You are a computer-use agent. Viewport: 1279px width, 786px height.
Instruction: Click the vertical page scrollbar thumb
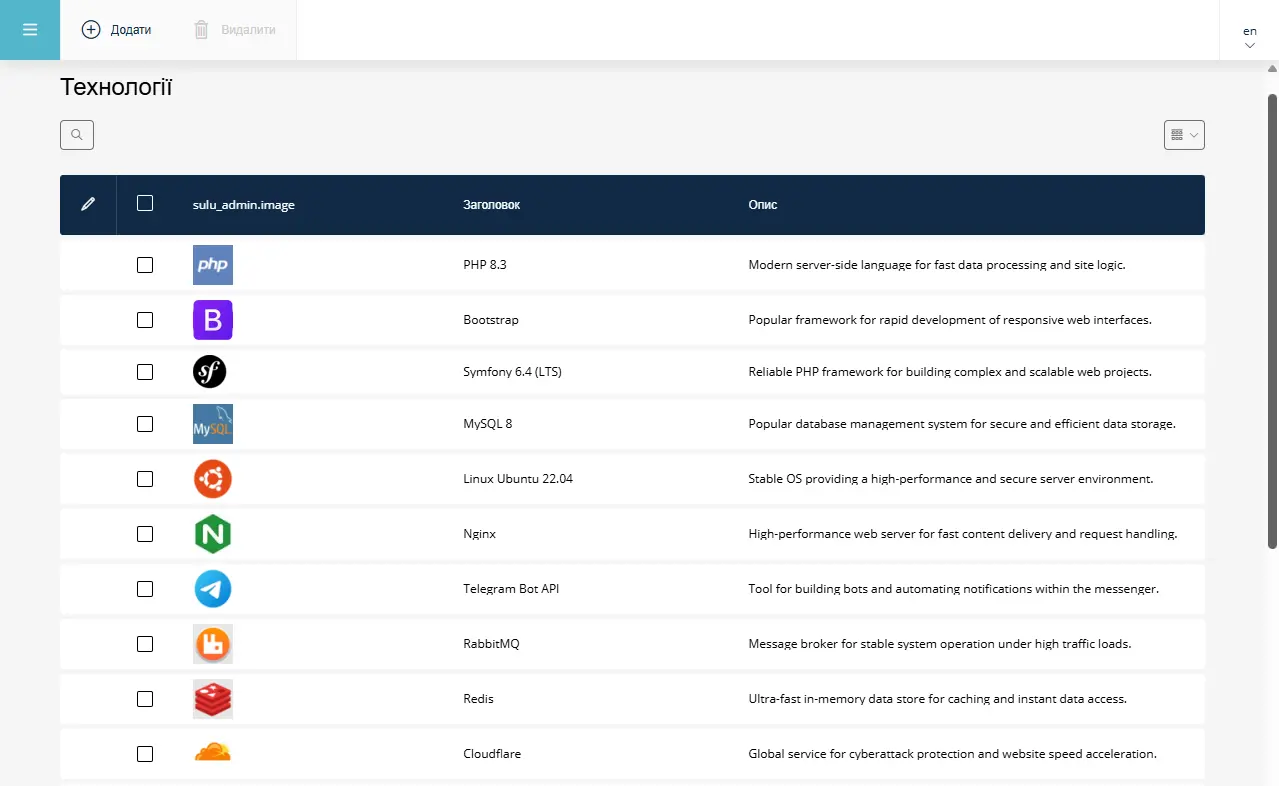click(1273, 321)
